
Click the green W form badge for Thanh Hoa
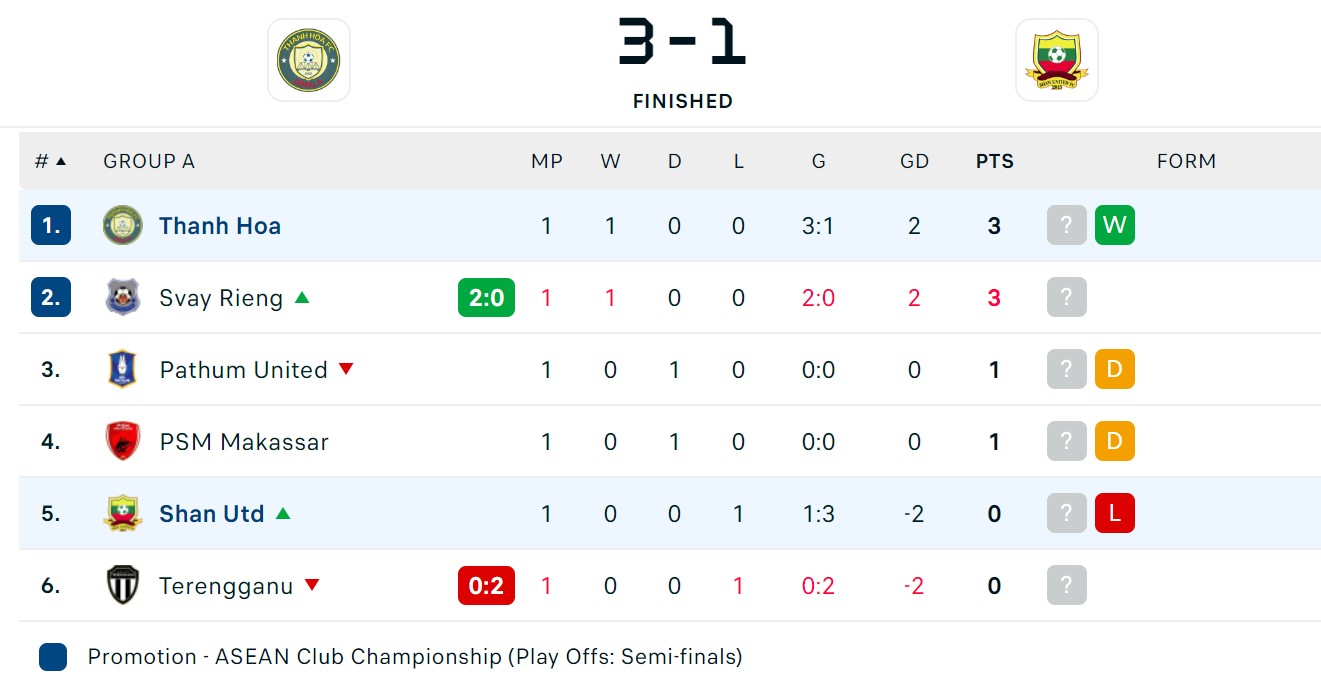click(x=1115, y=225)
